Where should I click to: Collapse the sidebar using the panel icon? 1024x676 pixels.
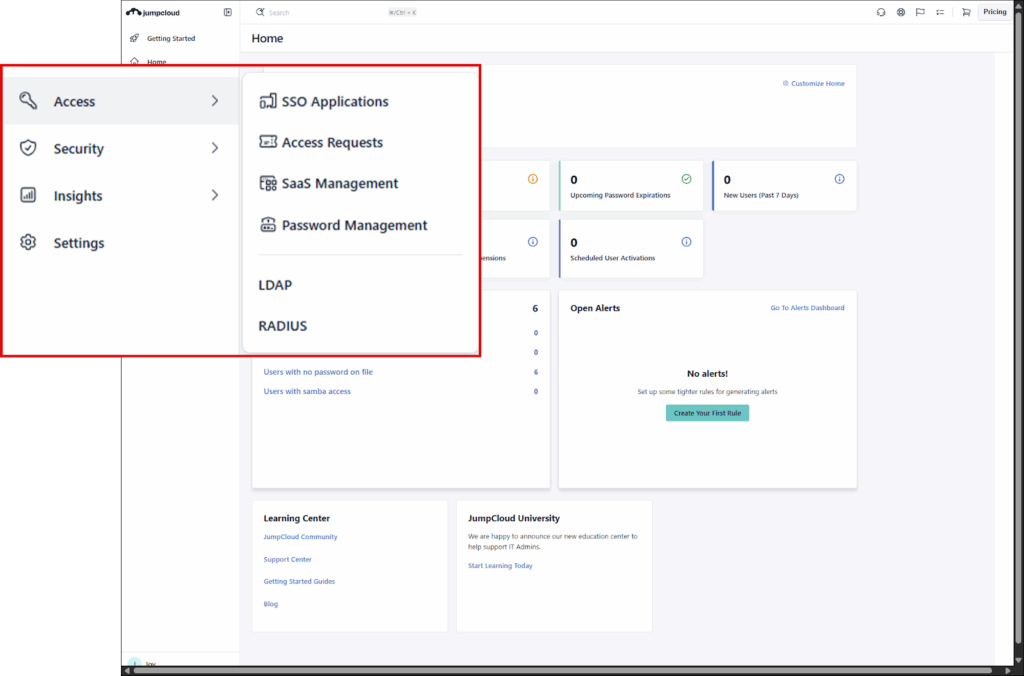pos(227,12)
